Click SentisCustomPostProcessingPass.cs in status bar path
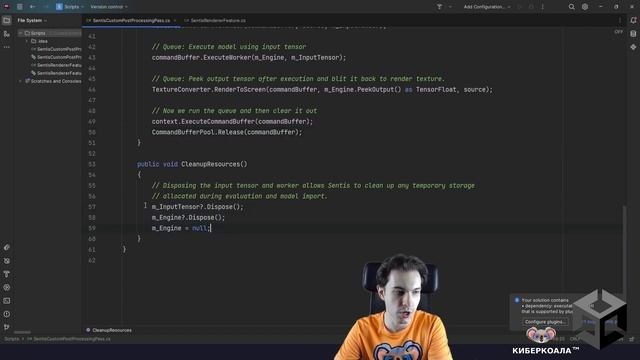Image resolution: width=640 pixels, height=360 pixels. point(69,339)
